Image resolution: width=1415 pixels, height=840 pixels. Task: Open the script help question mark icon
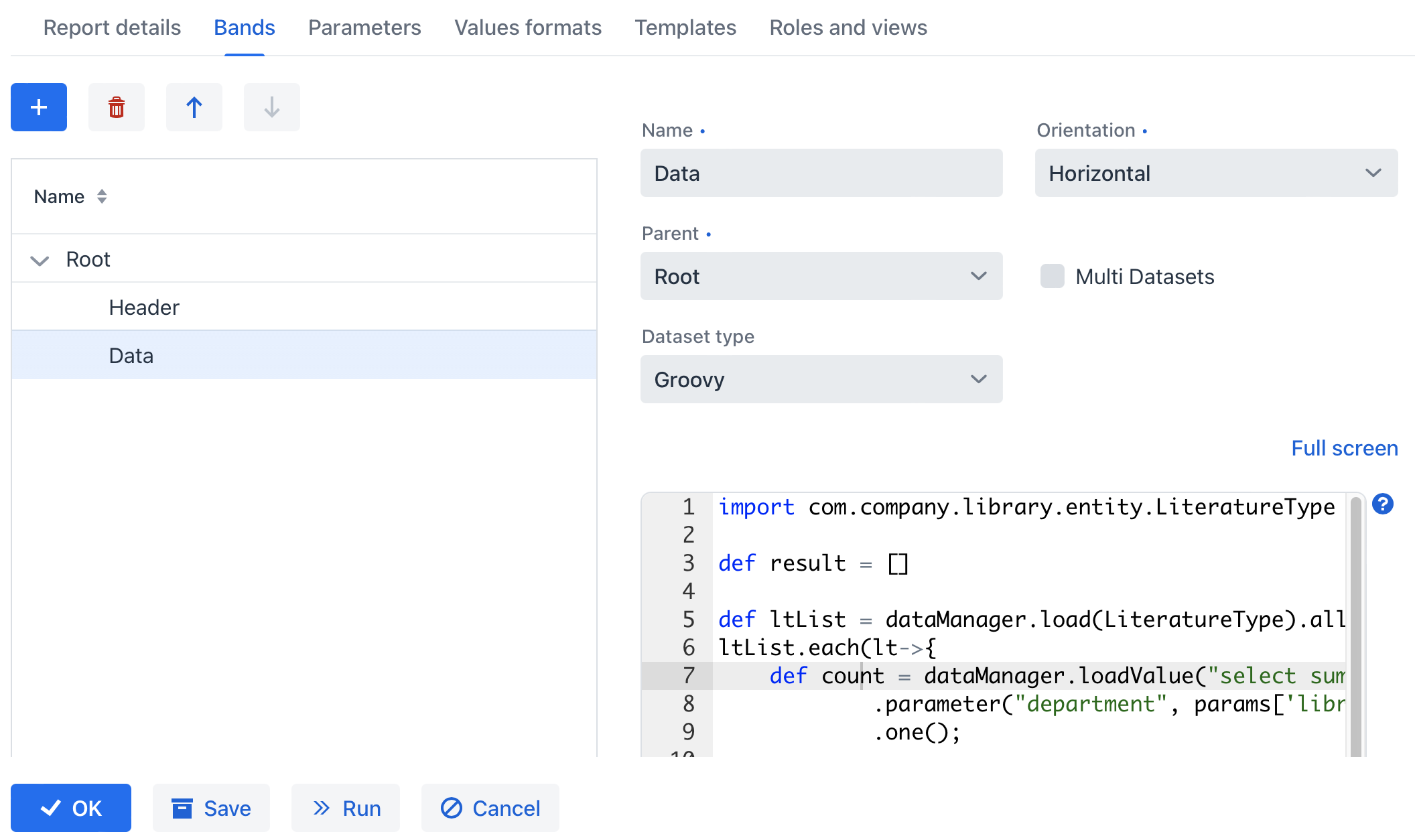click(1383, 504)
